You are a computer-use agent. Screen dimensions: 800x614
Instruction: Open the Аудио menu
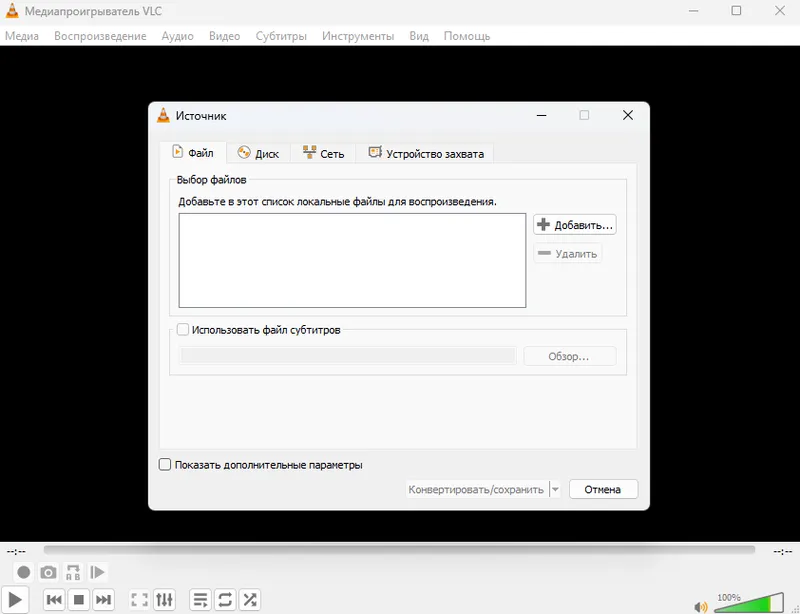178,36
